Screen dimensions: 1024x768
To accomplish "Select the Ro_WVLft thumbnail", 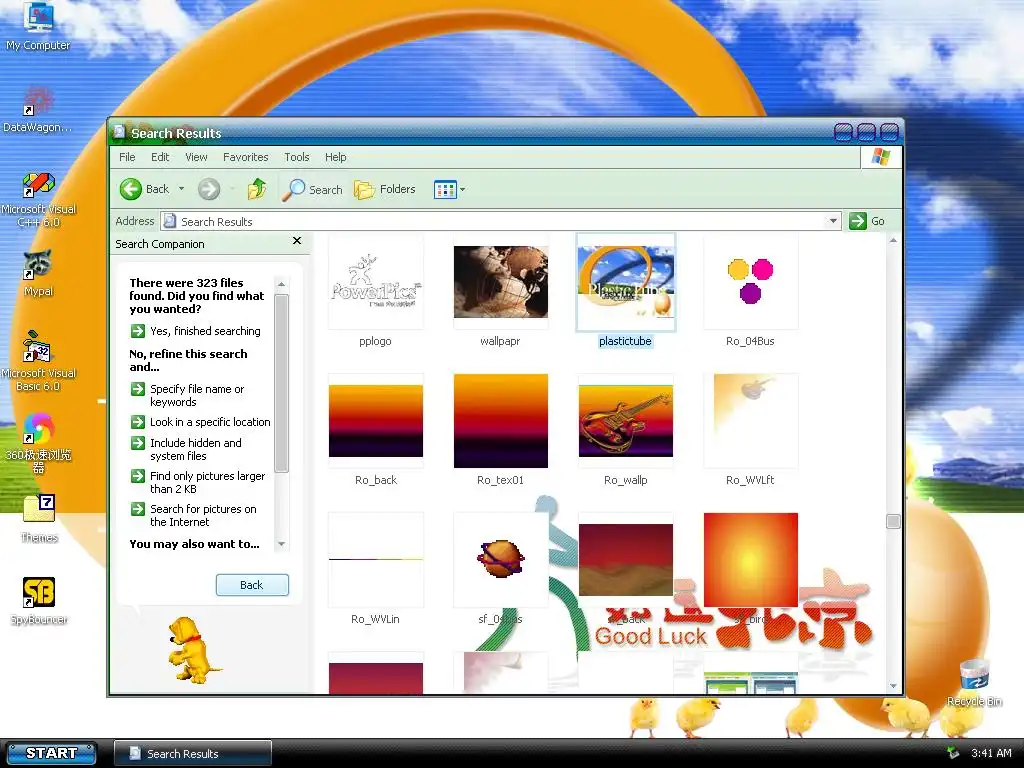I will (751, 421).
